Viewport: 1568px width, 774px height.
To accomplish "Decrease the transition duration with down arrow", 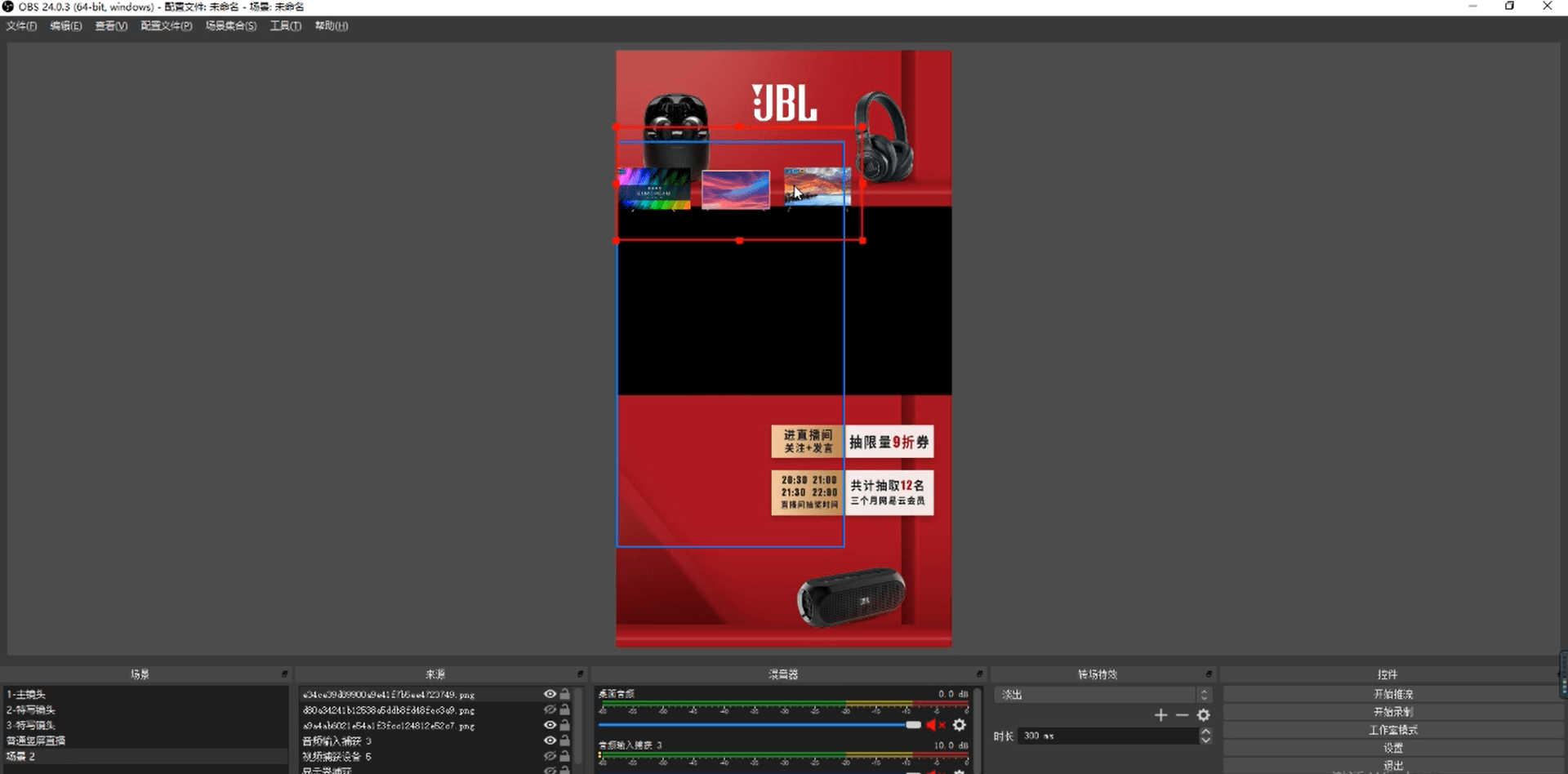I will point(1205,741).
